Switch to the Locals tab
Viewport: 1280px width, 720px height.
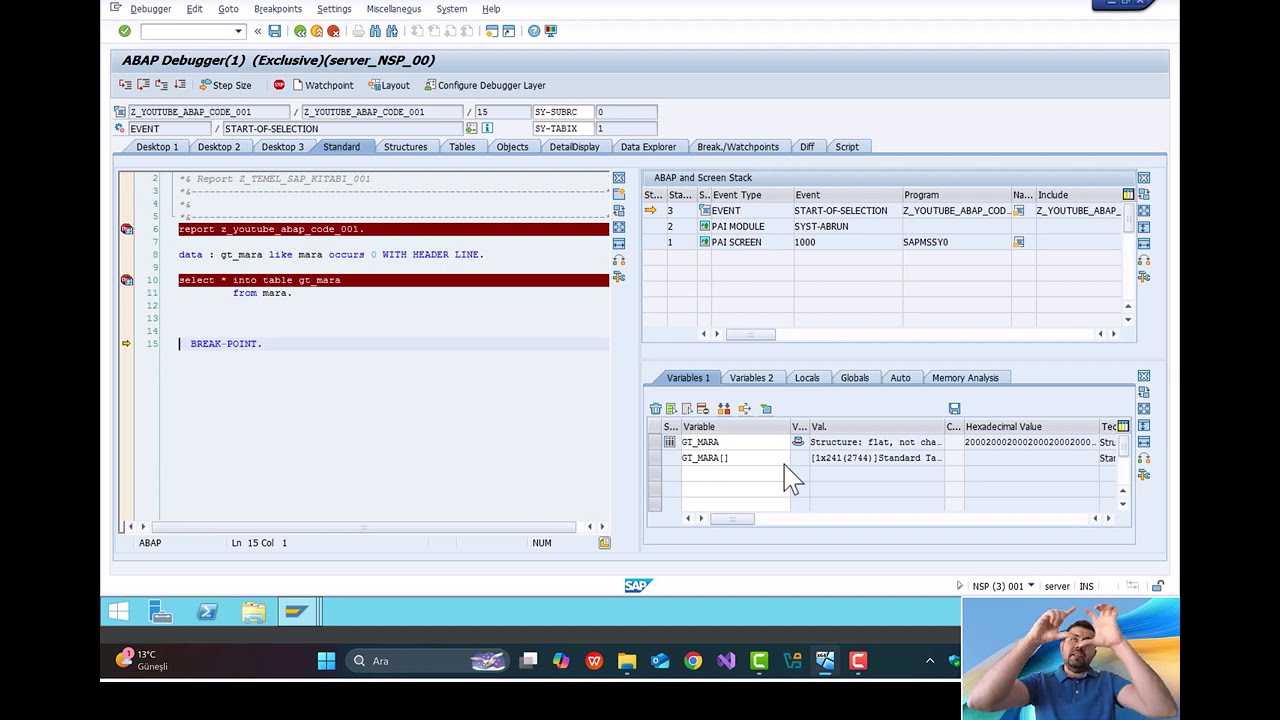(807, 378)
